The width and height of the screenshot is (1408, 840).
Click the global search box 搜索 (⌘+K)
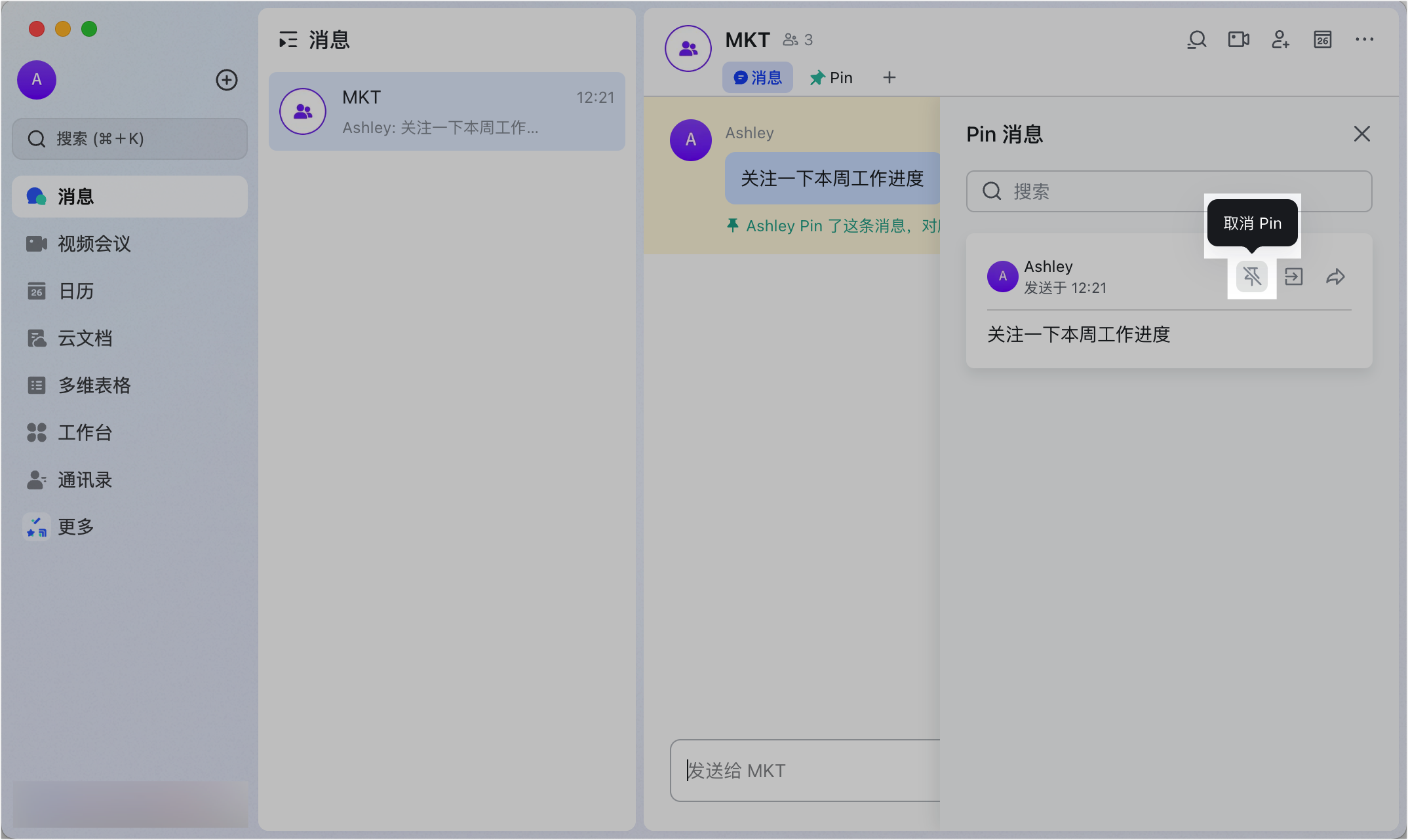pos(130,139)
